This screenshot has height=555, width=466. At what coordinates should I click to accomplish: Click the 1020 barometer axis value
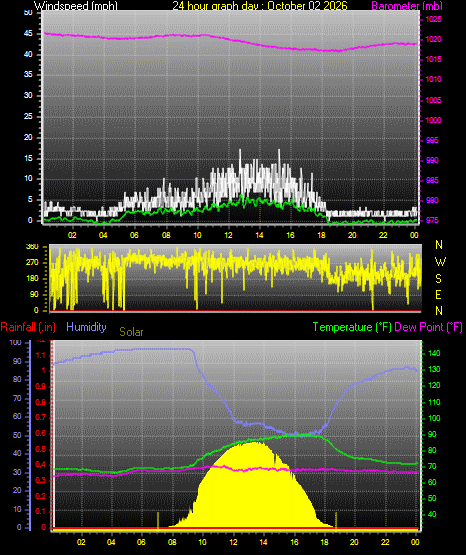click(433, 39)
